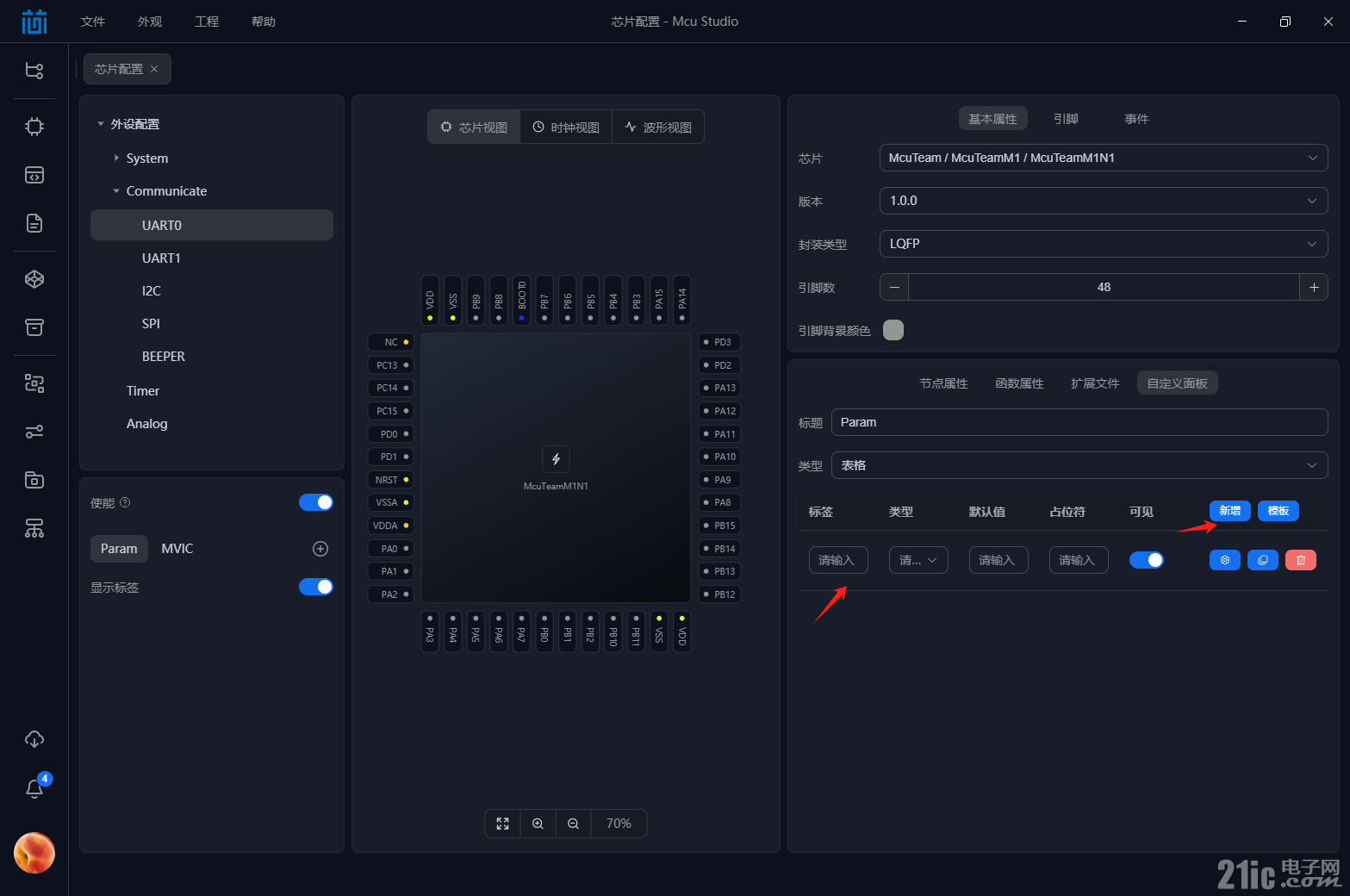Open the user avatar profile
This screenshot has height=896, width=1350.
34,853
